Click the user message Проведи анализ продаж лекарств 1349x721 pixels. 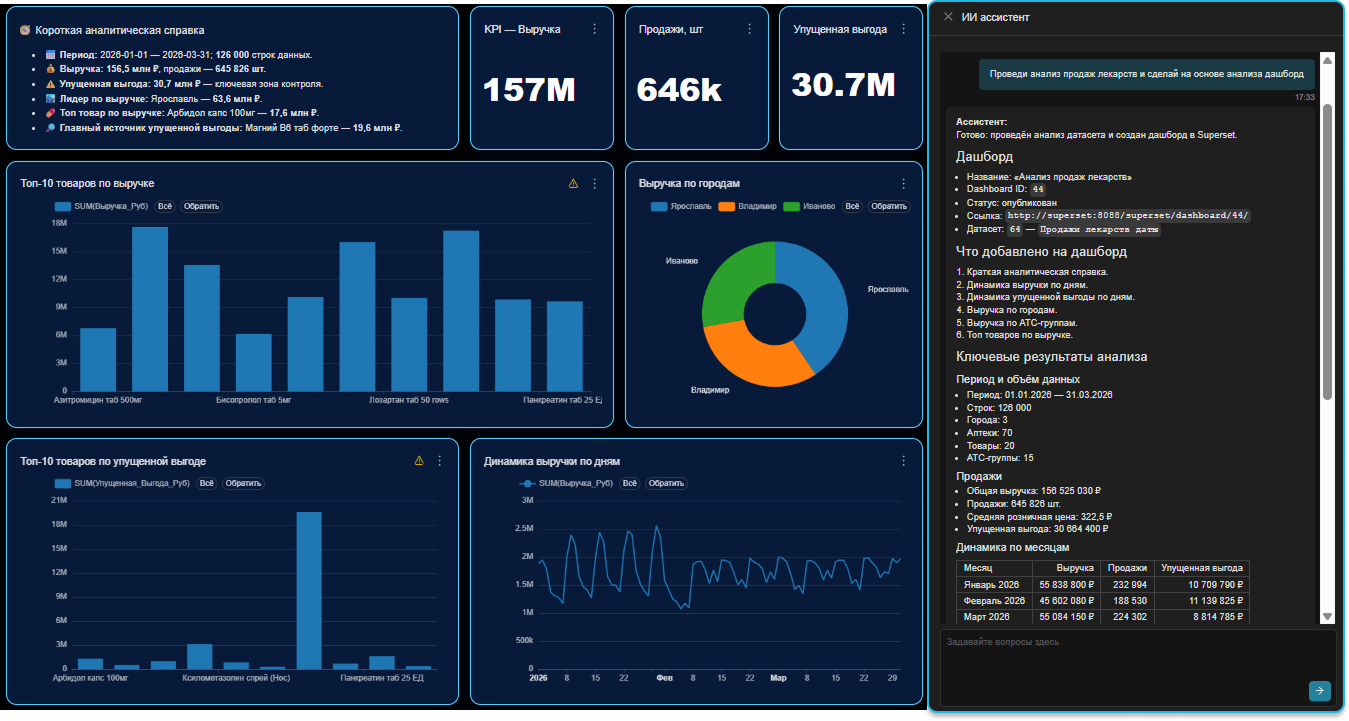pos(1147,73)
